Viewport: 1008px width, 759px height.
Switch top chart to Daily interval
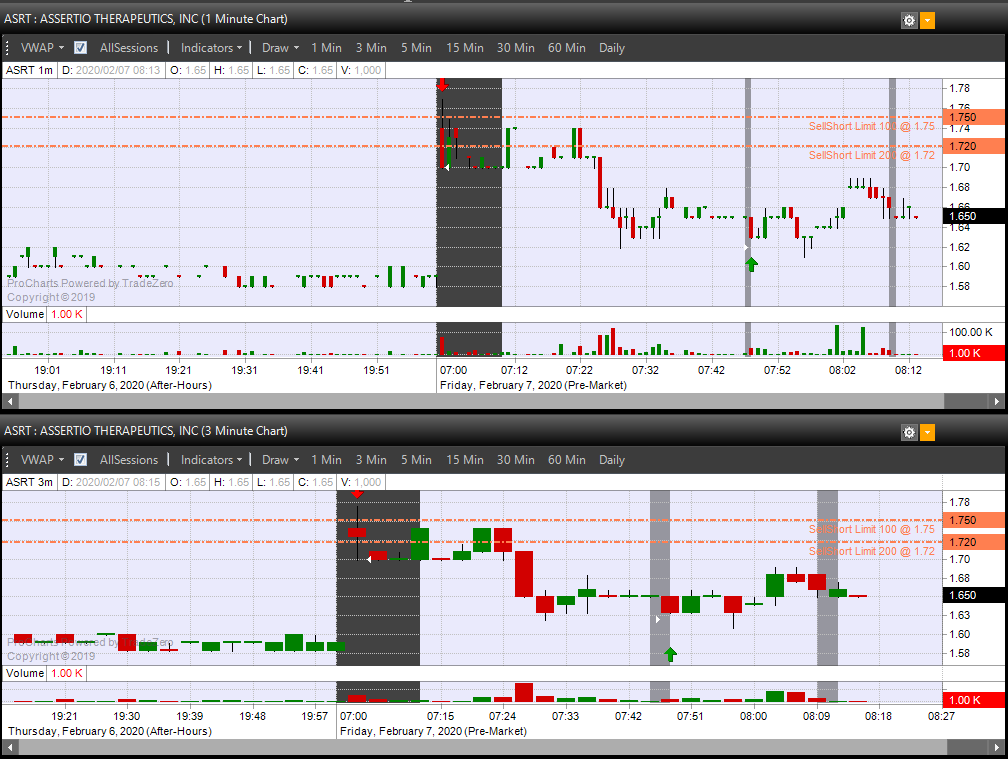point(612,48)
